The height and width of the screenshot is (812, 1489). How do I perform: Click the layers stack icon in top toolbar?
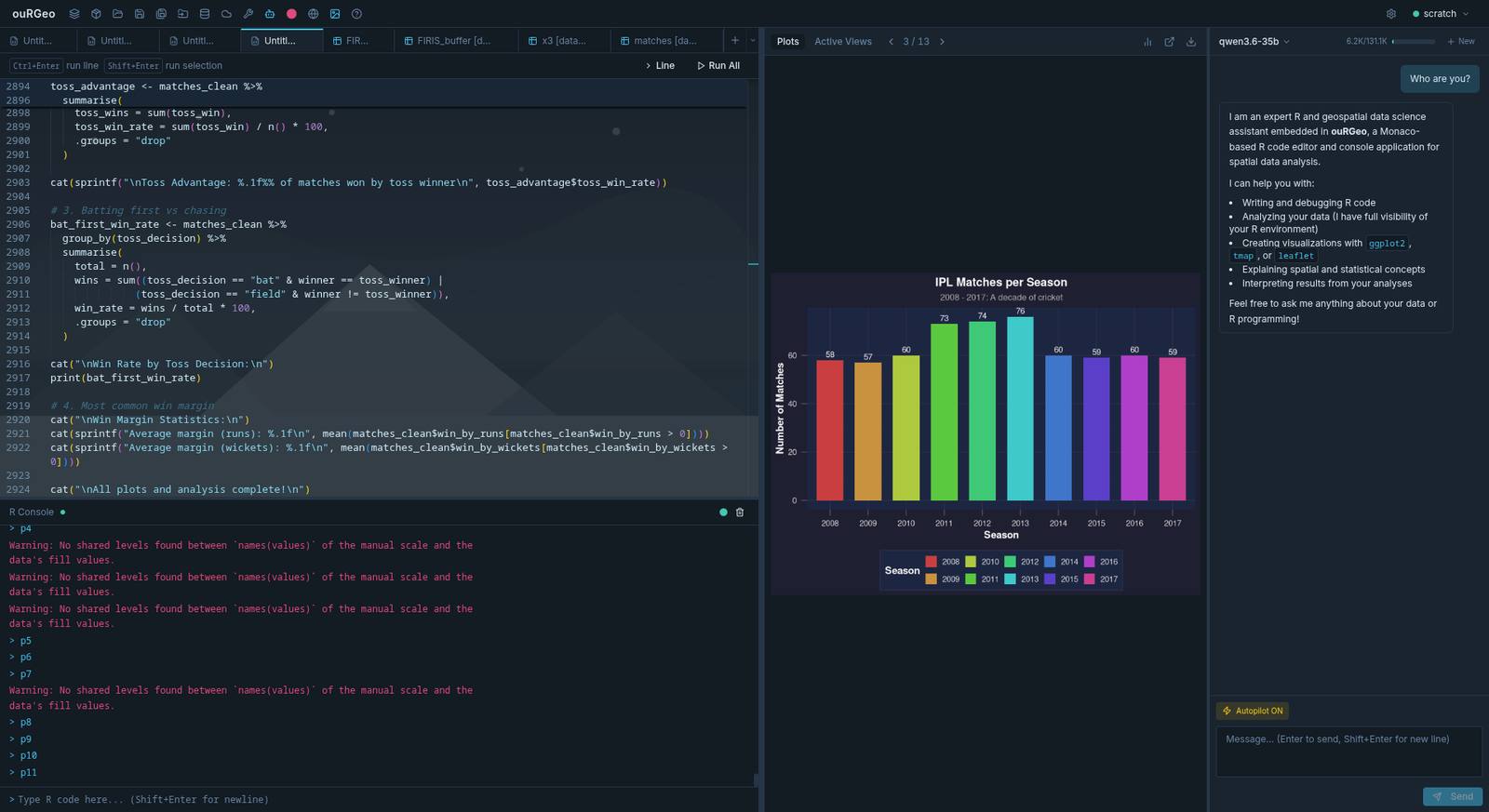74,14
